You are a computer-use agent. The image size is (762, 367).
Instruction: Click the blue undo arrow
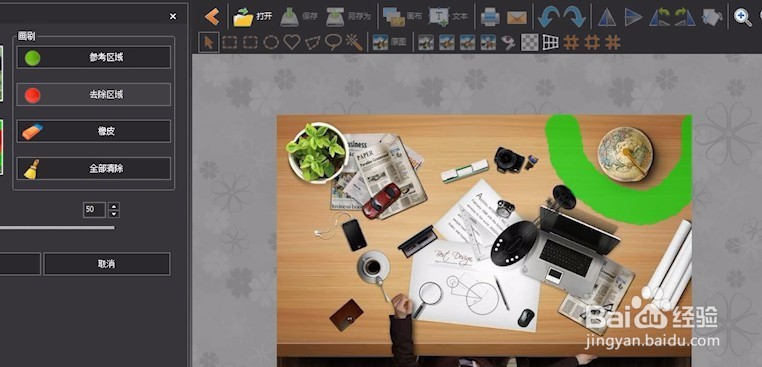click(x=549, y=17)
